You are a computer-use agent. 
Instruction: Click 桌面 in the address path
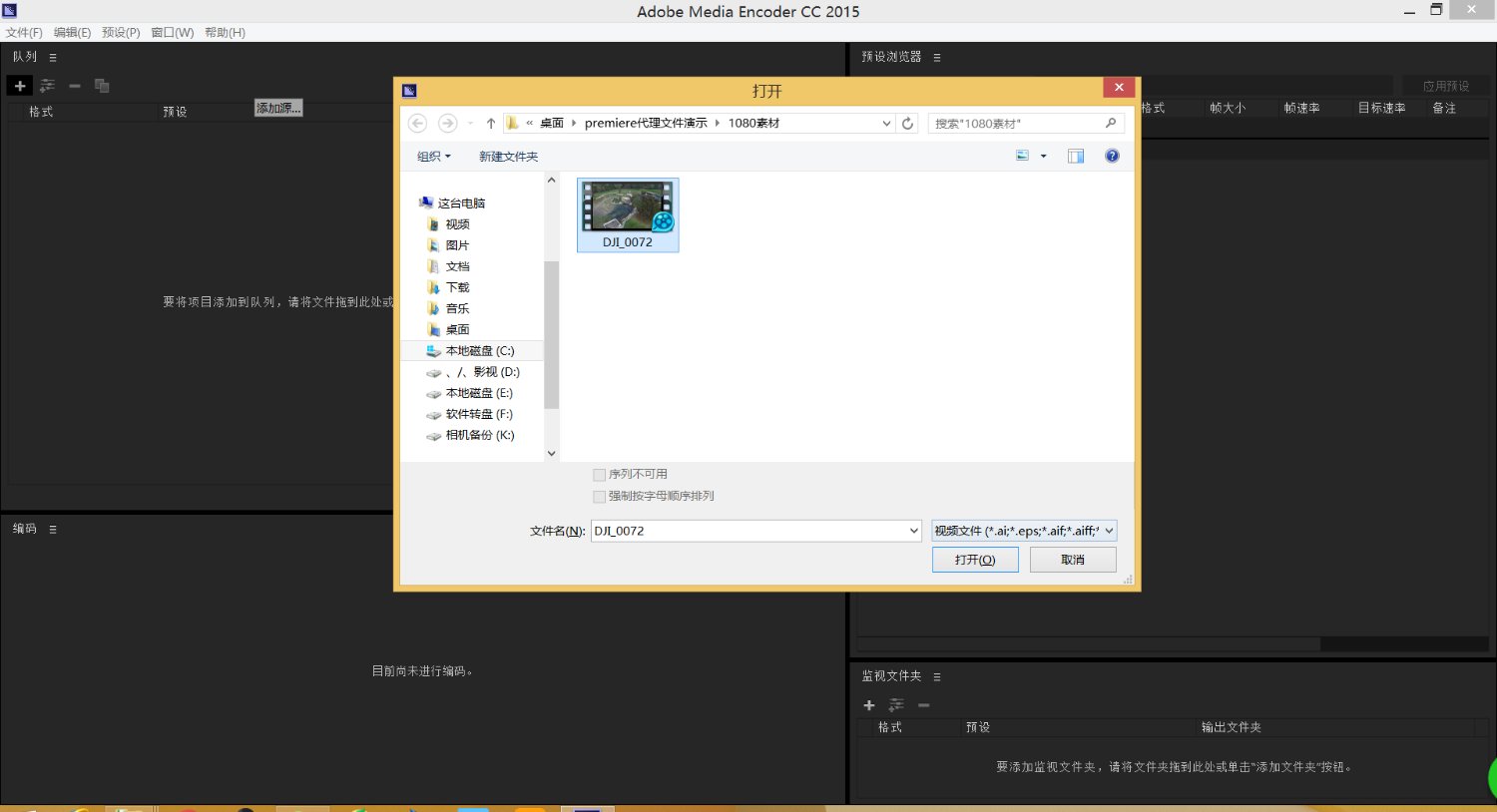click(x=552, y=123)
